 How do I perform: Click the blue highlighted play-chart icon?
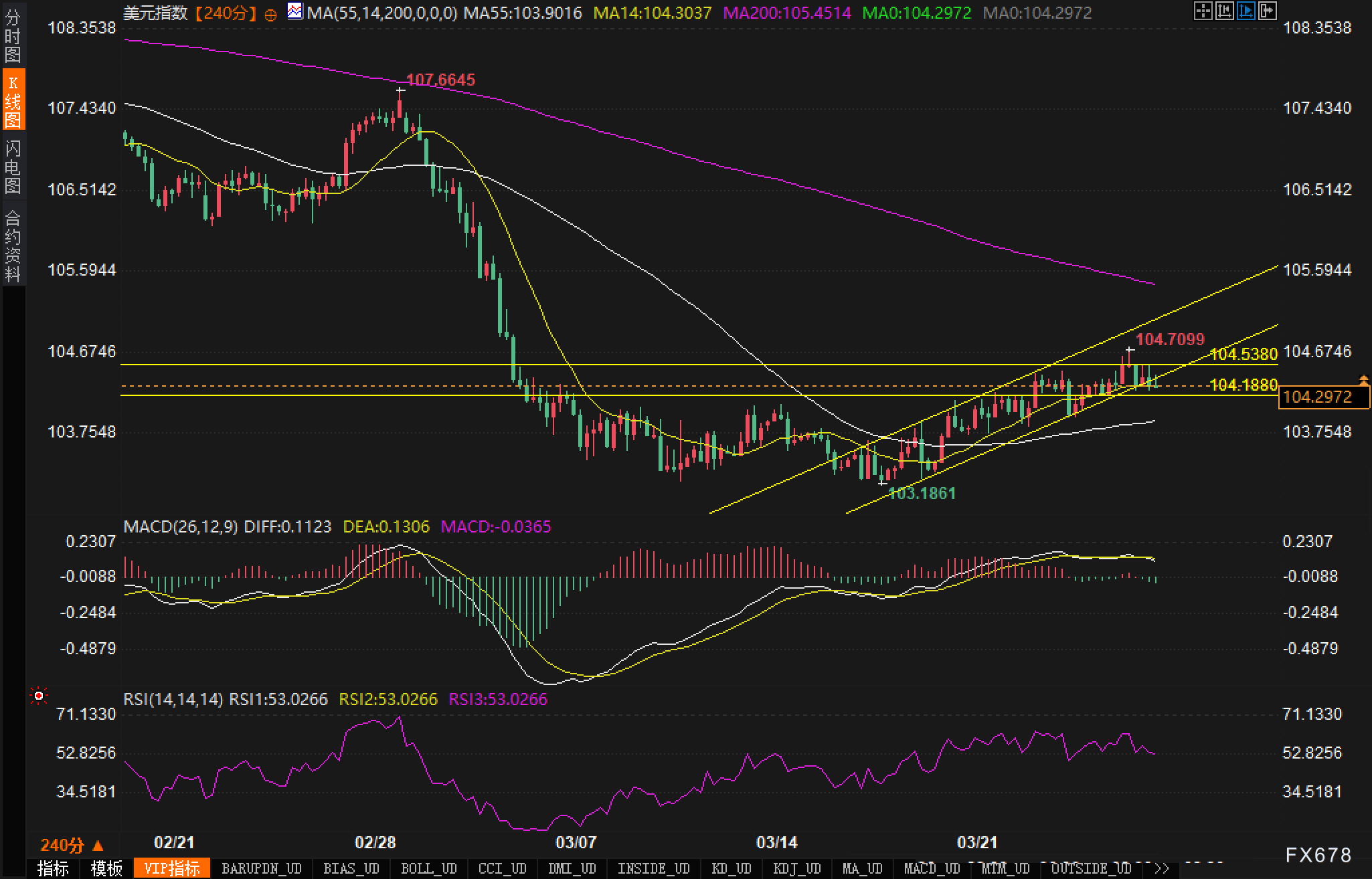1246,11
